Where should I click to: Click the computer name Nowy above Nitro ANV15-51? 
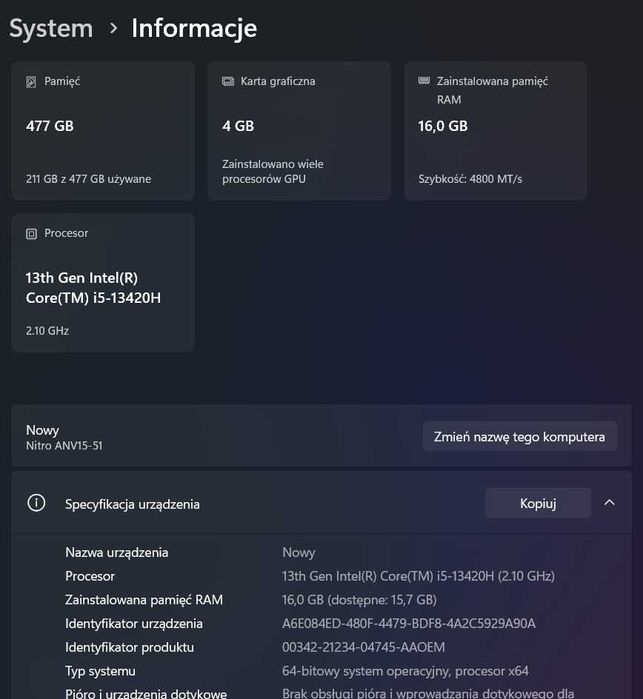(42, 430)
